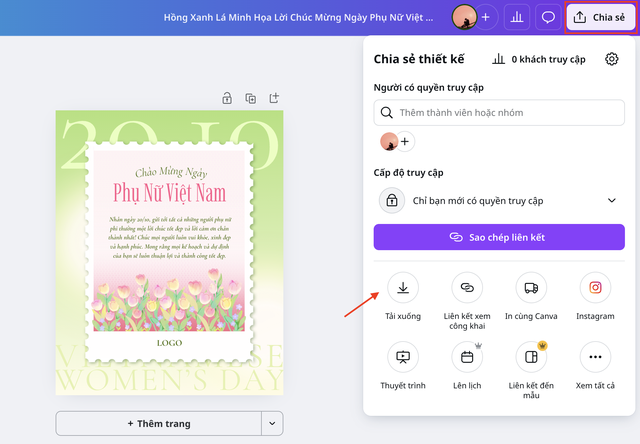Expand the arrow beside Thêm trang
The height and width of the screenshot is (444, 640).
point(272,423)
